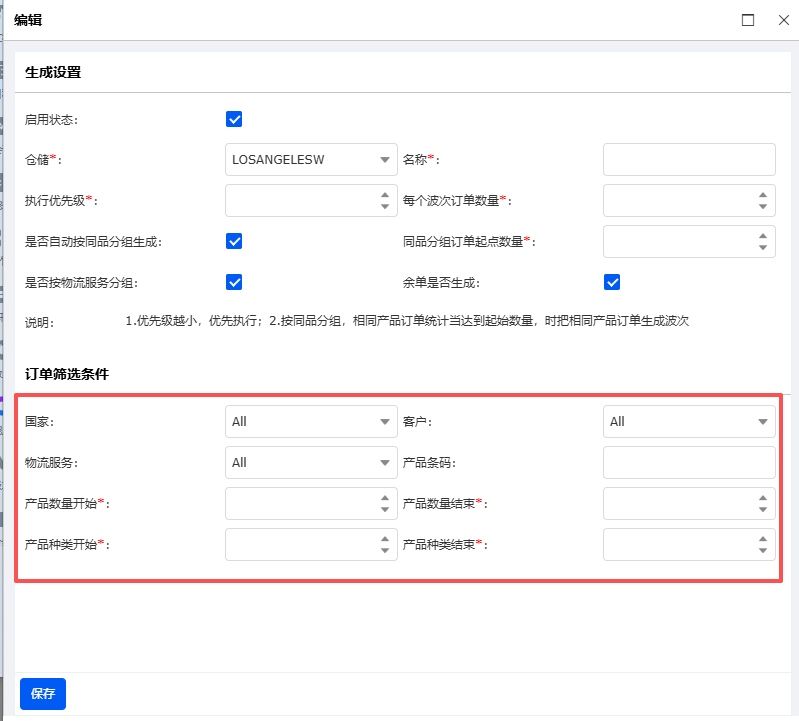The image size is (799, 721).
Task: Click into the 名称 text field
Action: tap(689, 160)
